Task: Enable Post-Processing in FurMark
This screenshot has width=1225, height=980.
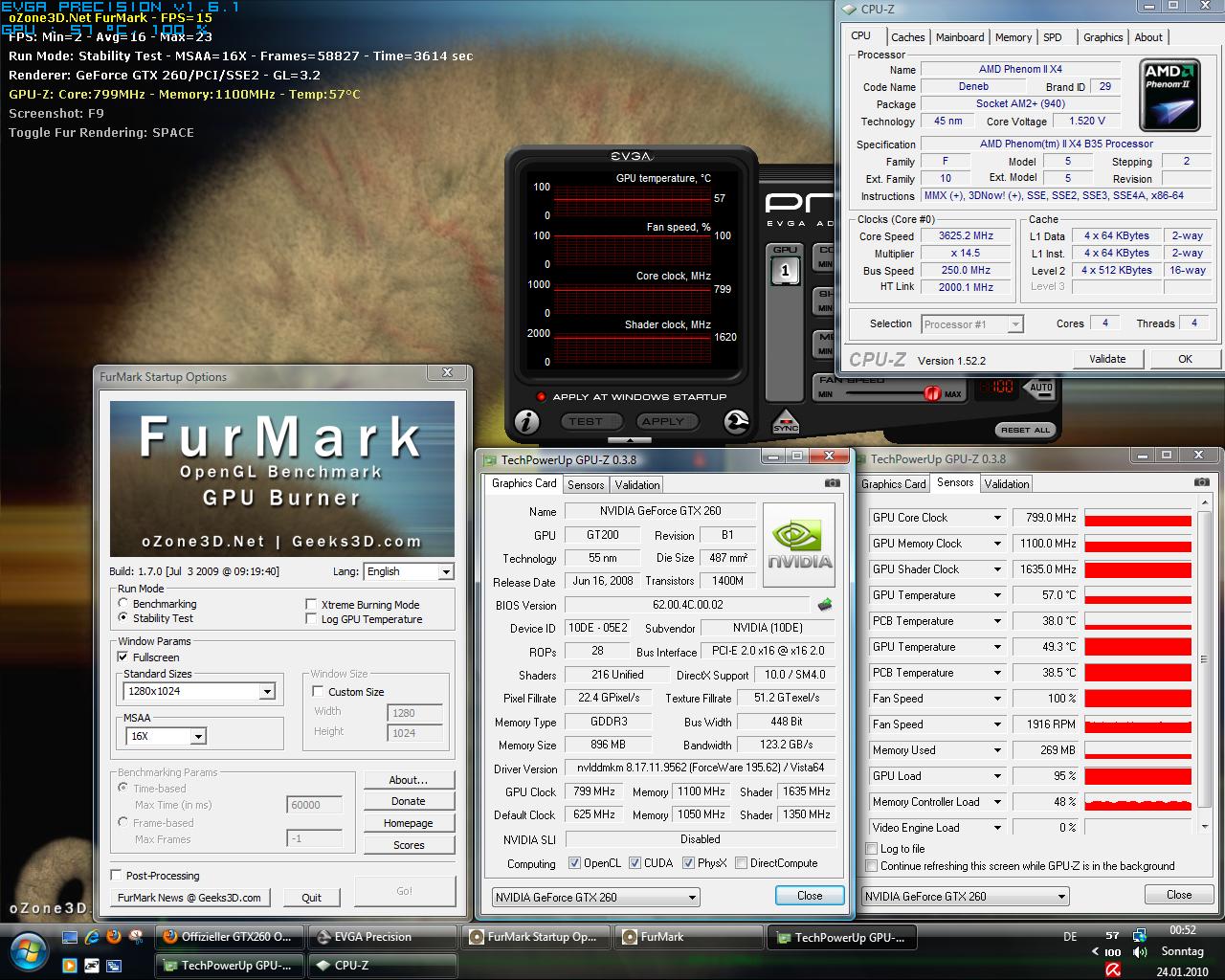Action: click(x=116, y=876)
